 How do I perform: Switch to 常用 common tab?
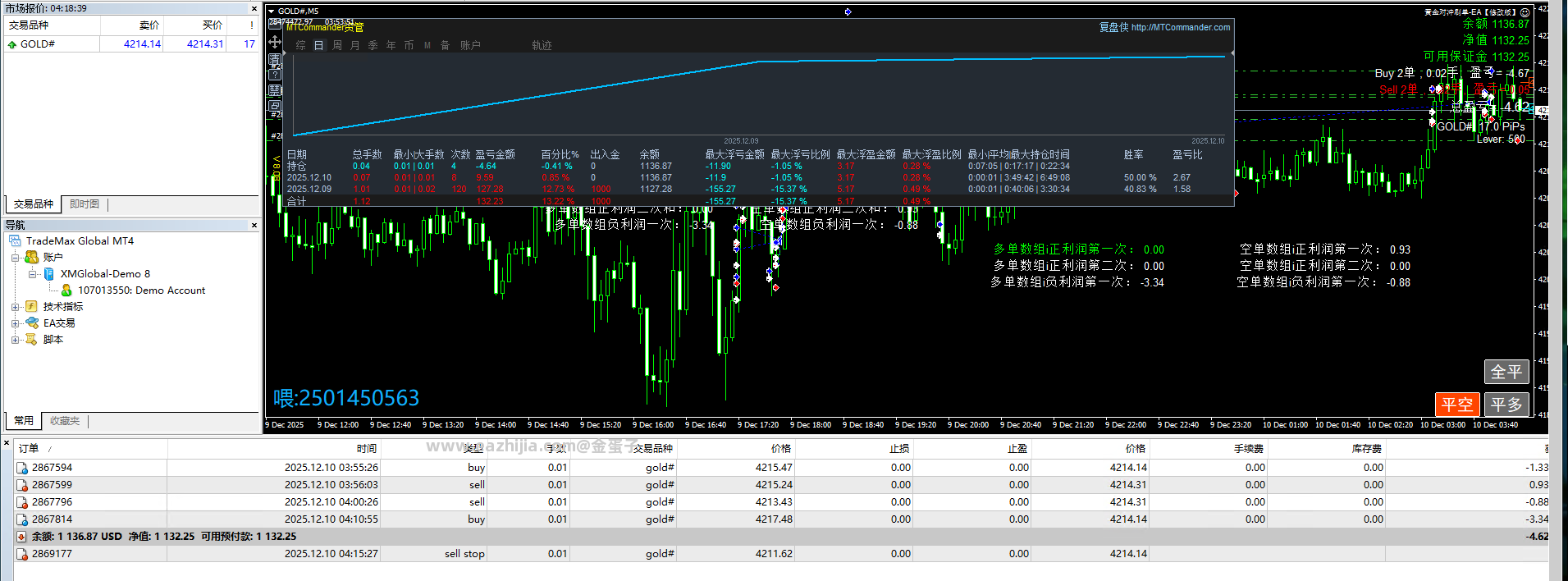point(24,421)
